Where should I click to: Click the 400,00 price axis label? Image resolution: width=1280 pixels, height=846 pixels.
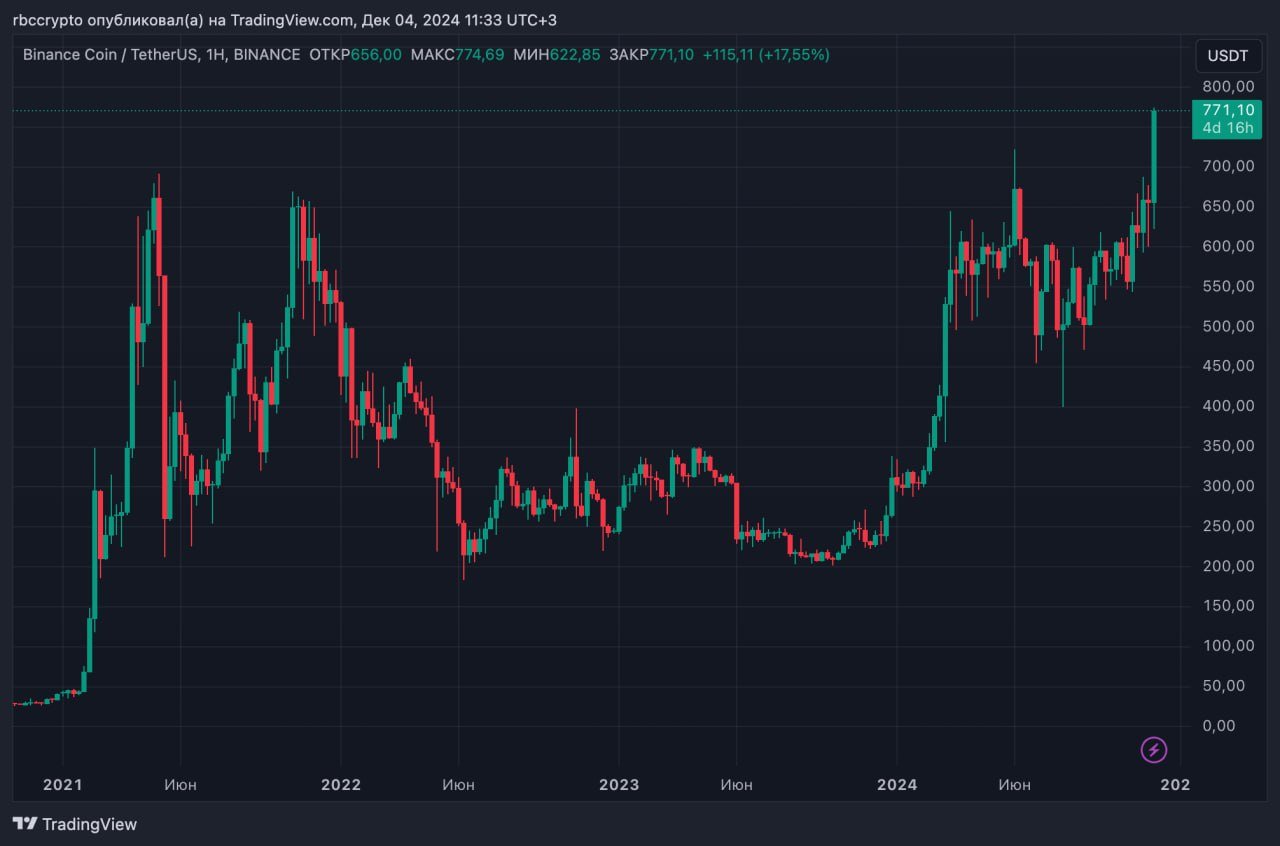tap(1227, 406)
